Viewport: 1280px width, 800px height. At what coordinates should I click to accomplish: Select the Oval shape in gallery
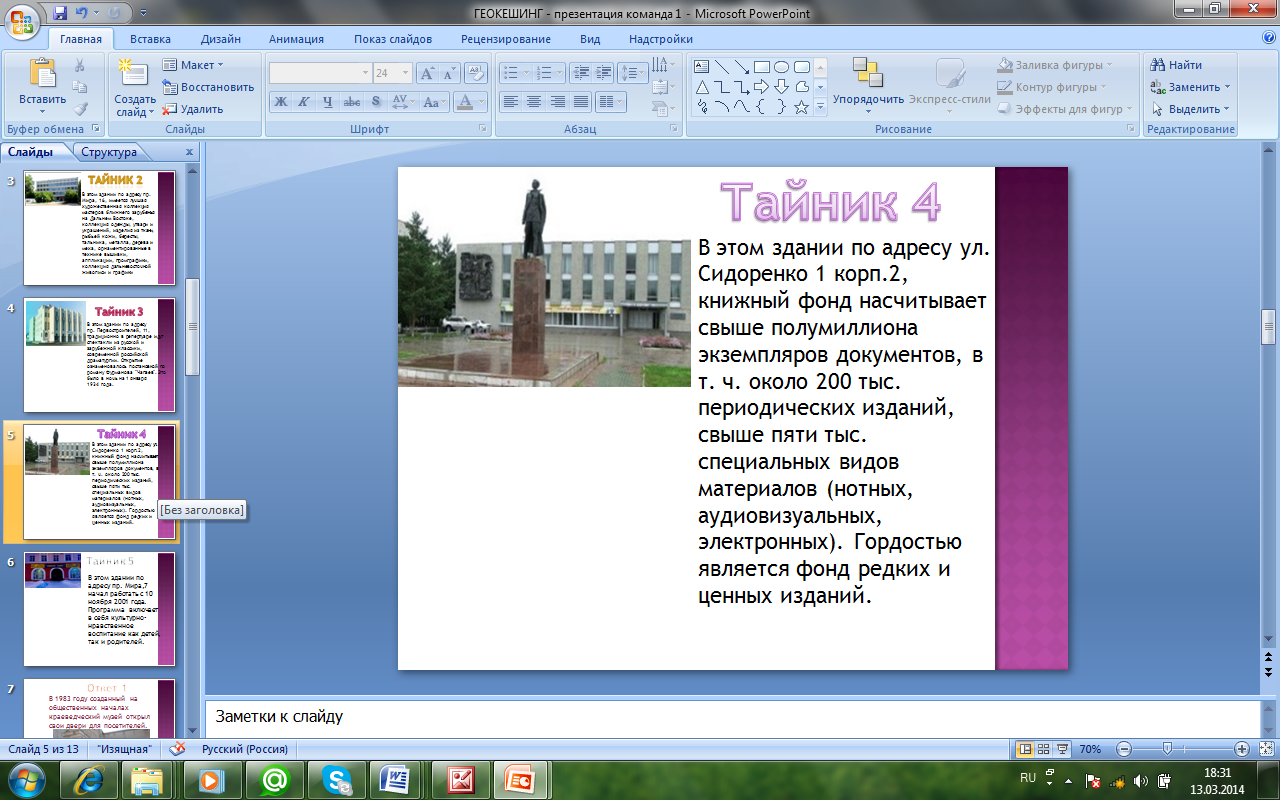click(x=782, y=67)
